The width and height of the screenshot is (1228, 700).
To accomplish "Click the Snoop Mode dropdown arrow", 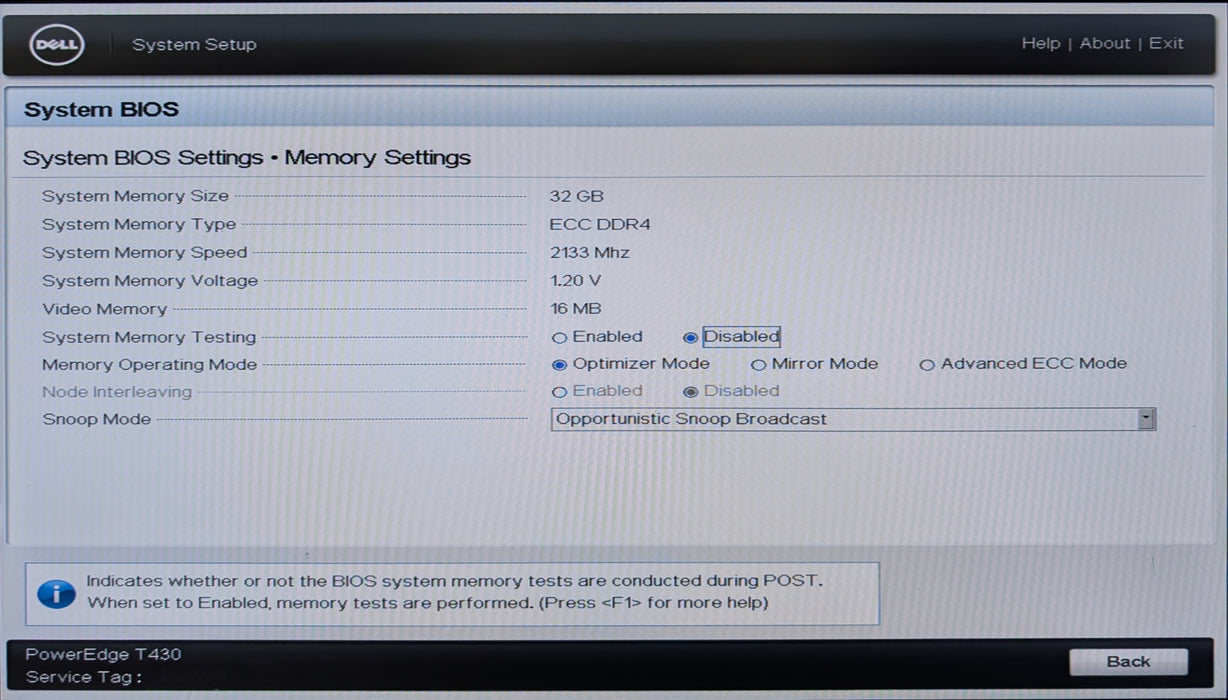I will [1146, 419].
